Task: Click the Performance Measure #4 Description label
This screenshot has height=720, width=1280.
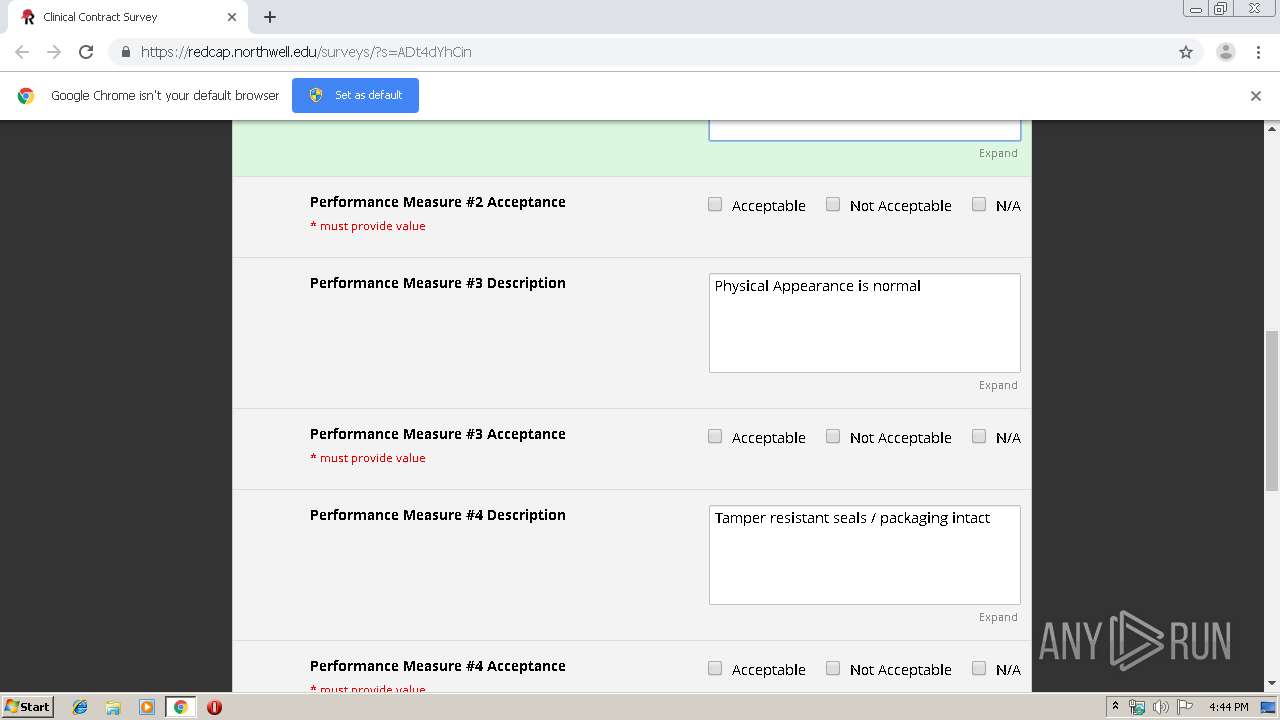Action: (438, 515)
